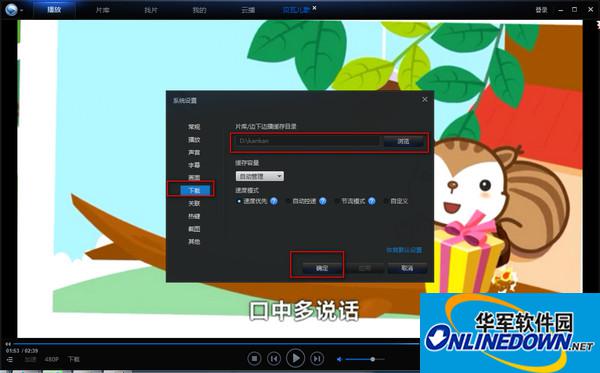The height and width of the screenshot is (373, 600).
Task: Open 声音 settings category
Action: (x=194, y=152)
